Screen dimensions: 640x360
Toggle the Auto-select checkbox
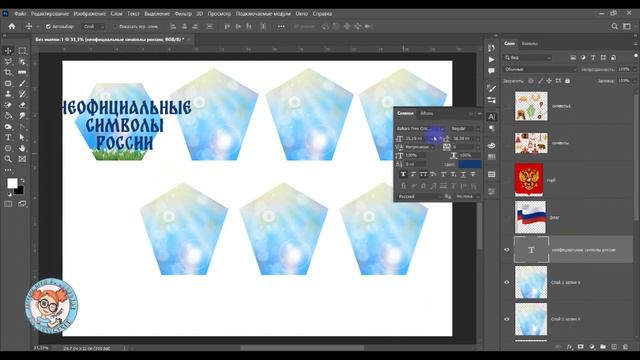click(x=48, y=27)
